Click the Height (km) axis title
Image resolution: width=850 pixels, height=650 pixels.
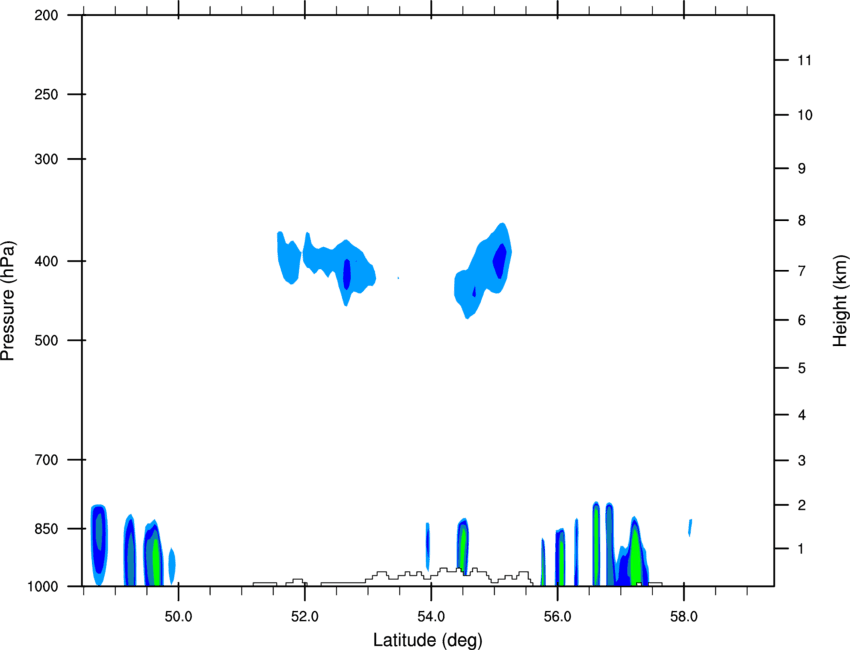point(840,300)
